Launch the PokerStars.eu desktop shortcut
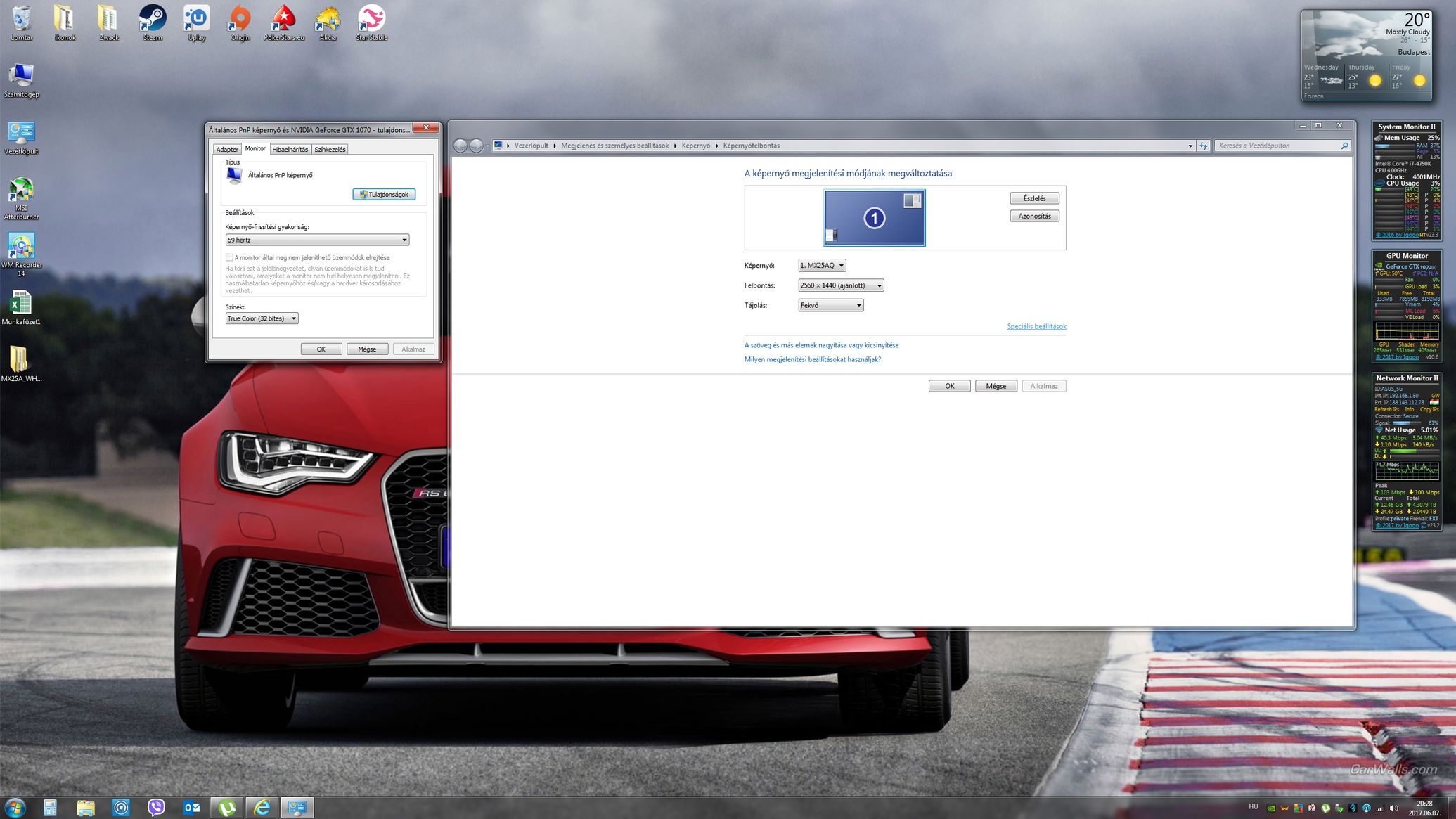 coord(283,22)
